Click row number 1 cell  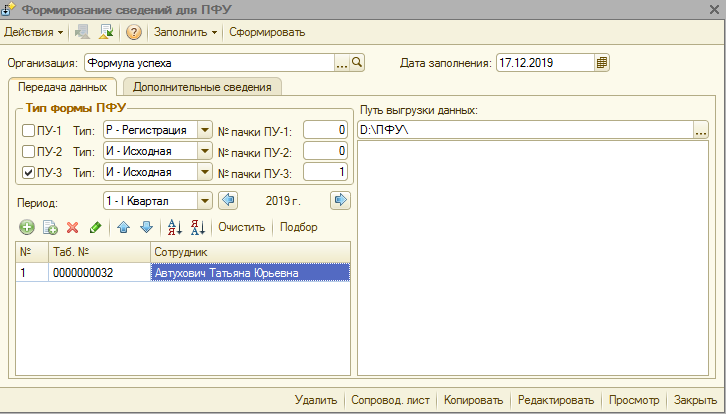(32, 273)
